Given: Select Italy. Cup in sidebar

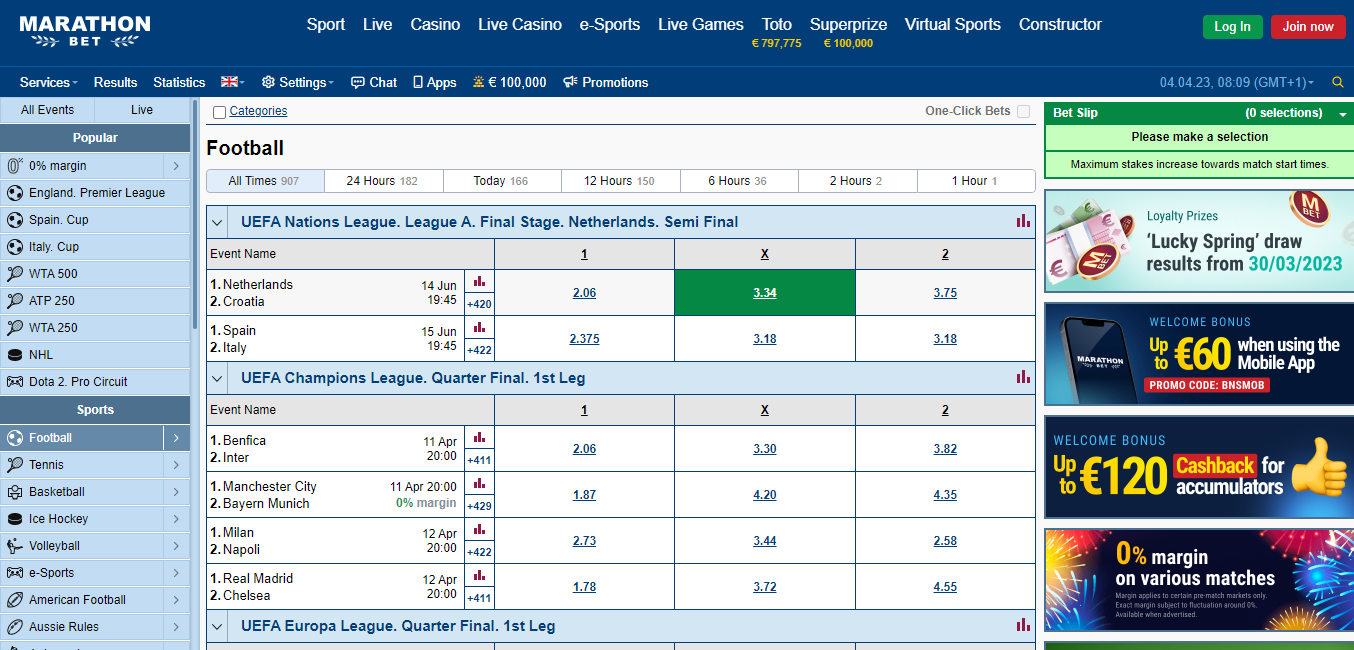Looking at the screenshot, I should 95,247.
